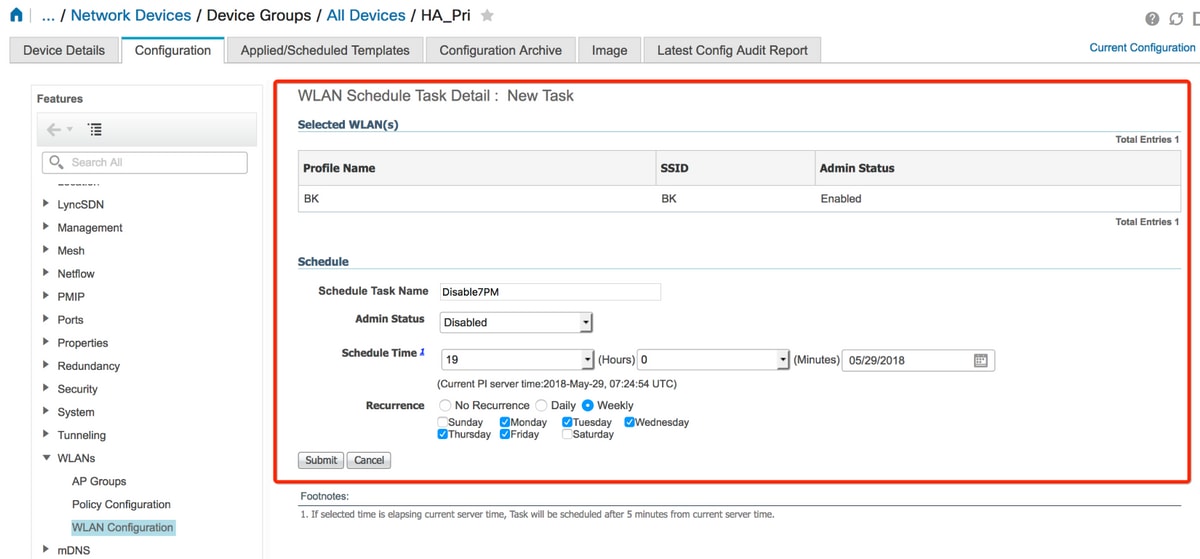Check the Sunday checkbox
The height and width of the screenshot is (559, 1200).
pos(443,422)
